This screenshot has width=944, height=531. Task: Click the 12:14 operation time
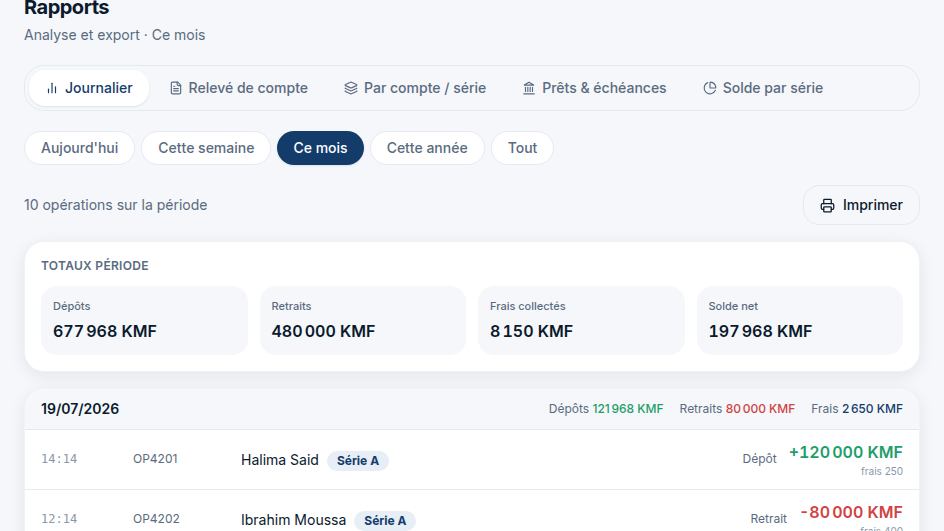coord(59,519)
